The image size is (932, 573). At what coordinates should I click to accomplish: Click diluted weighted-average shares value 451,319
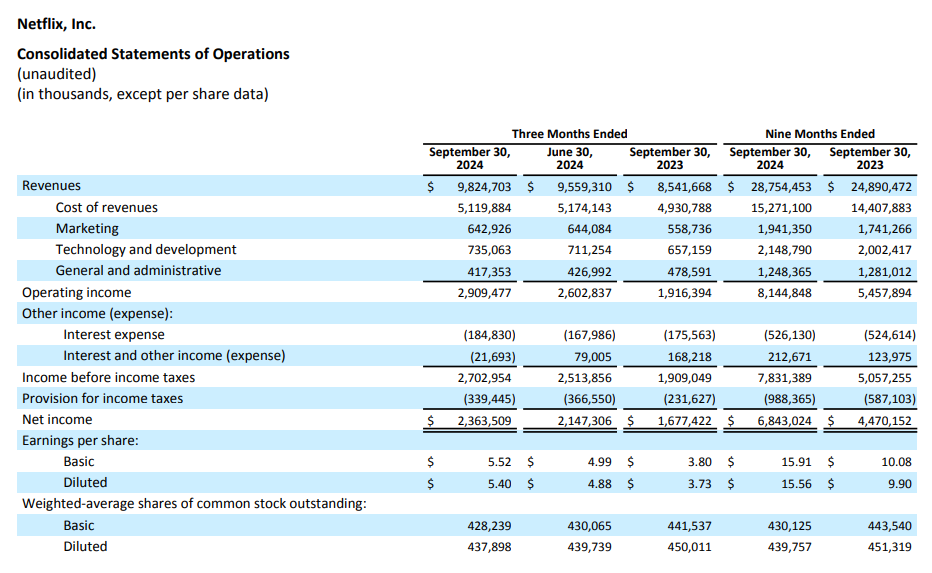[890, 547]
